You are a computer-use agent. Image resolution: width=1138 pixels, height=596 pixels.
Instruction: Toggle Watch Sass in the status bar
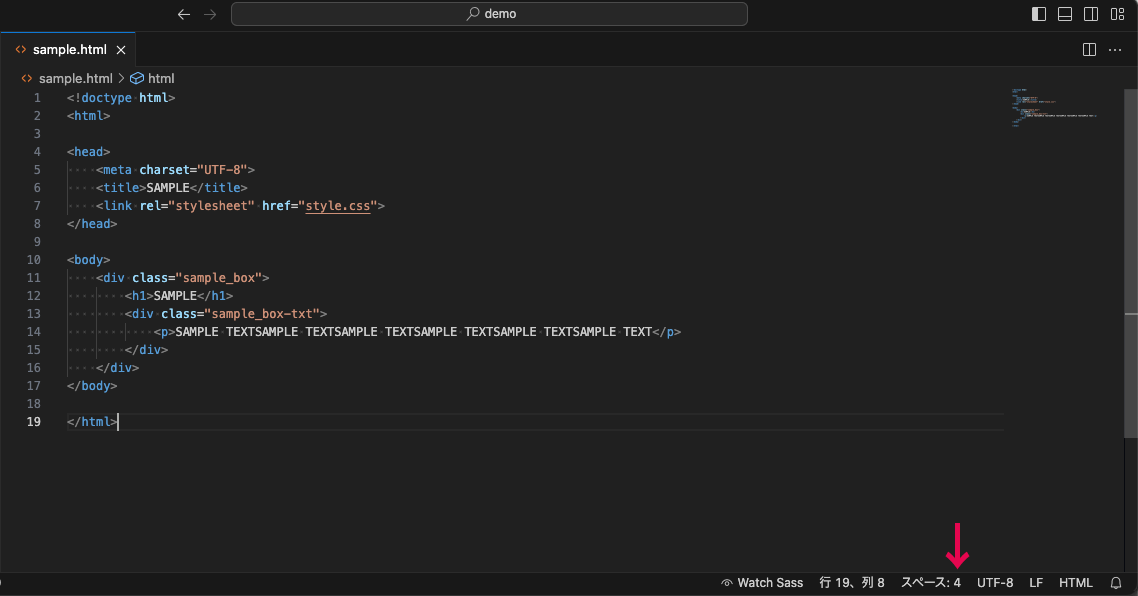(762, 582)
